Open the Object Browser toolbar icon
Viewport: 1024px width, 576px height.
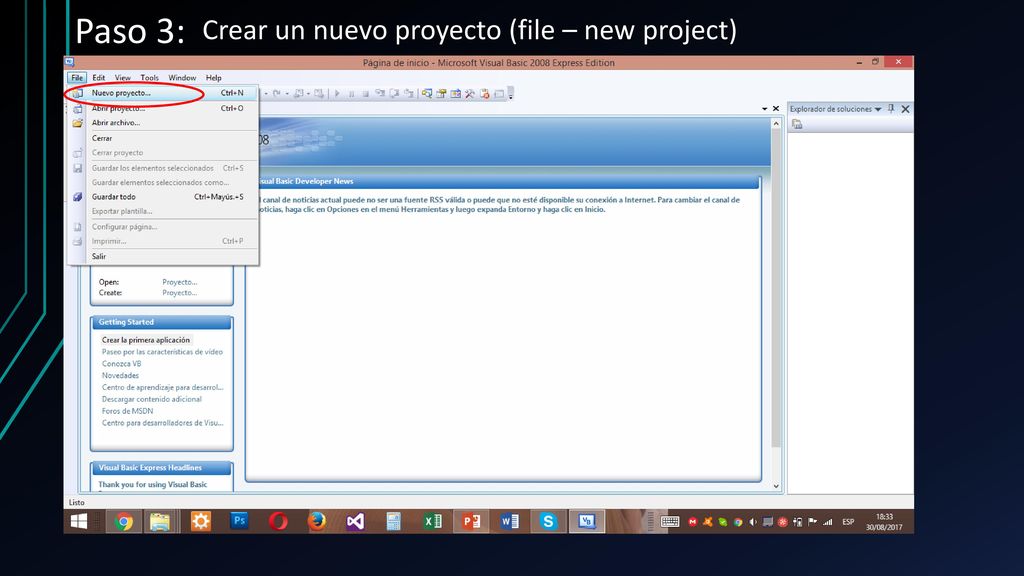coord(456,93)
